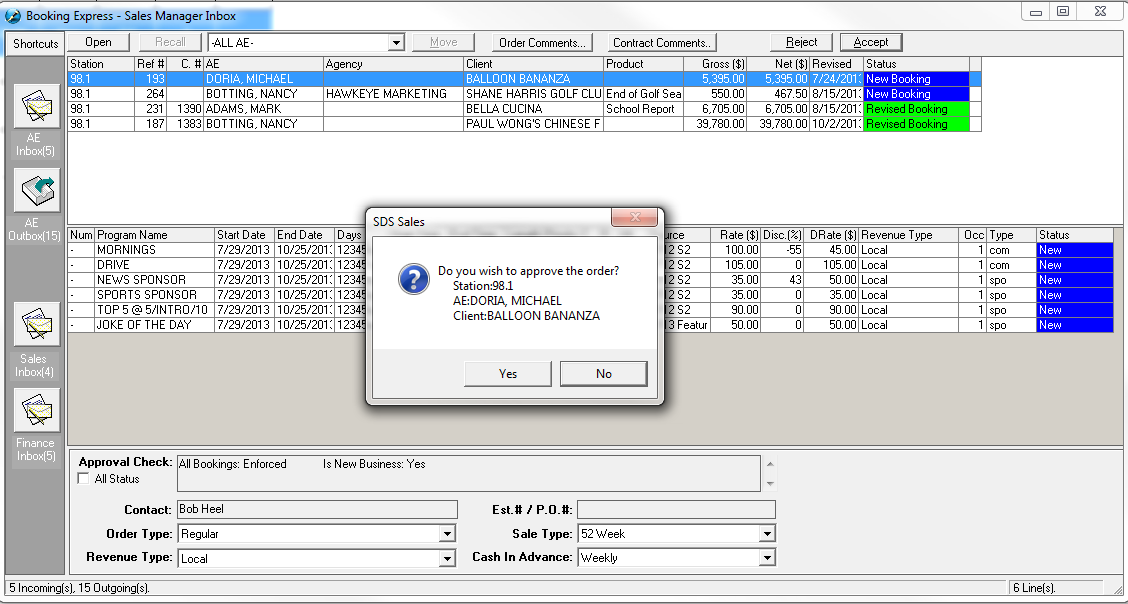Close the SDS Sales dialog
1128x604 pixels.
point(634,219)
